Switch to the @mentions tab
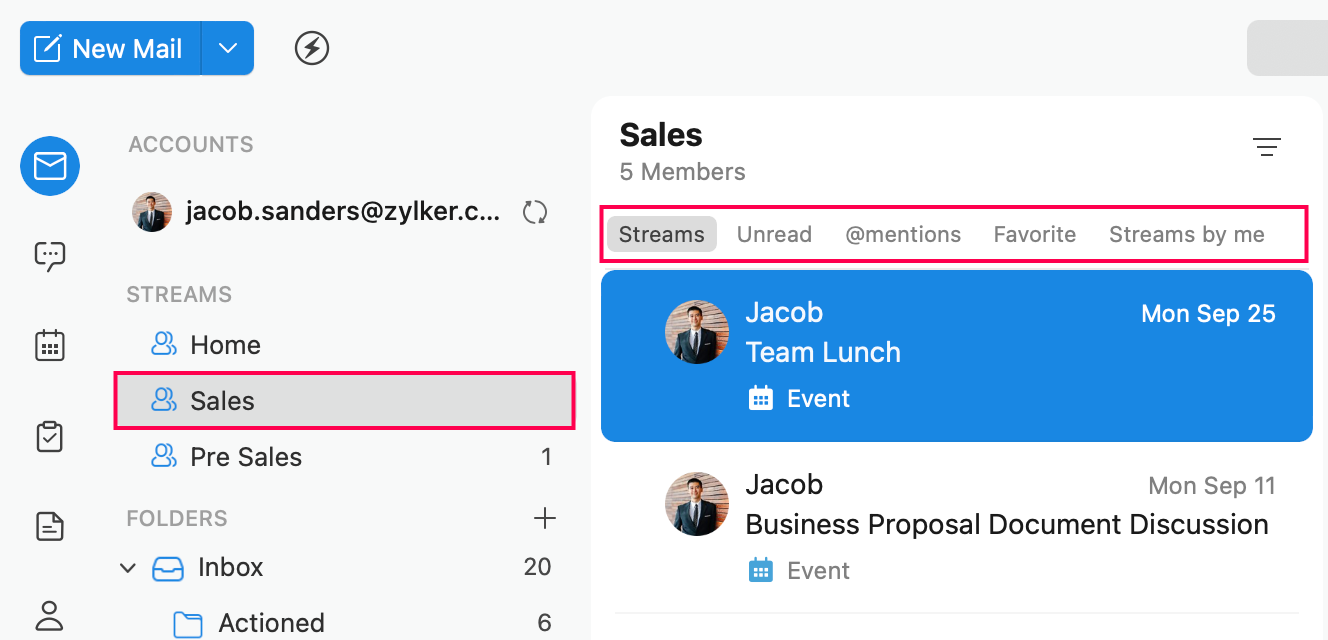This screenshot has width=1328, height=640. point(903,234)
